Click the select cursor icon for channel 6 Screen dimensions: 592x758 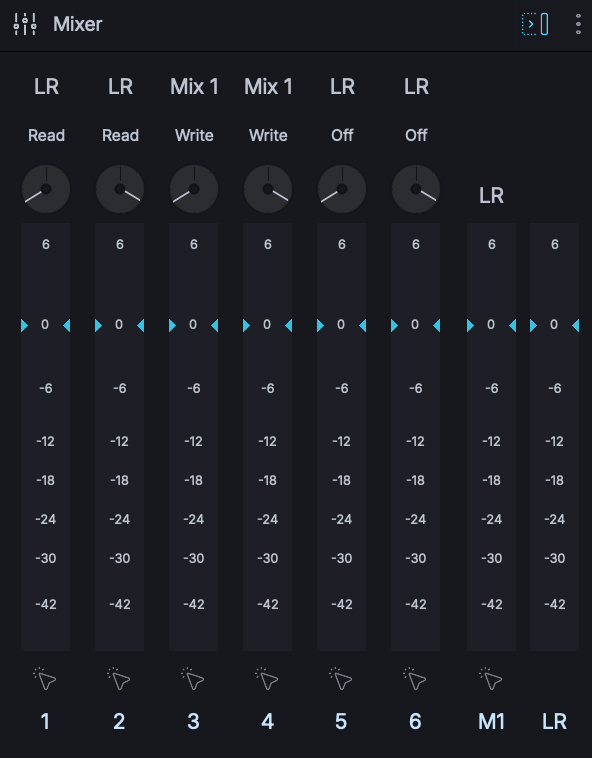click(415, 679)
